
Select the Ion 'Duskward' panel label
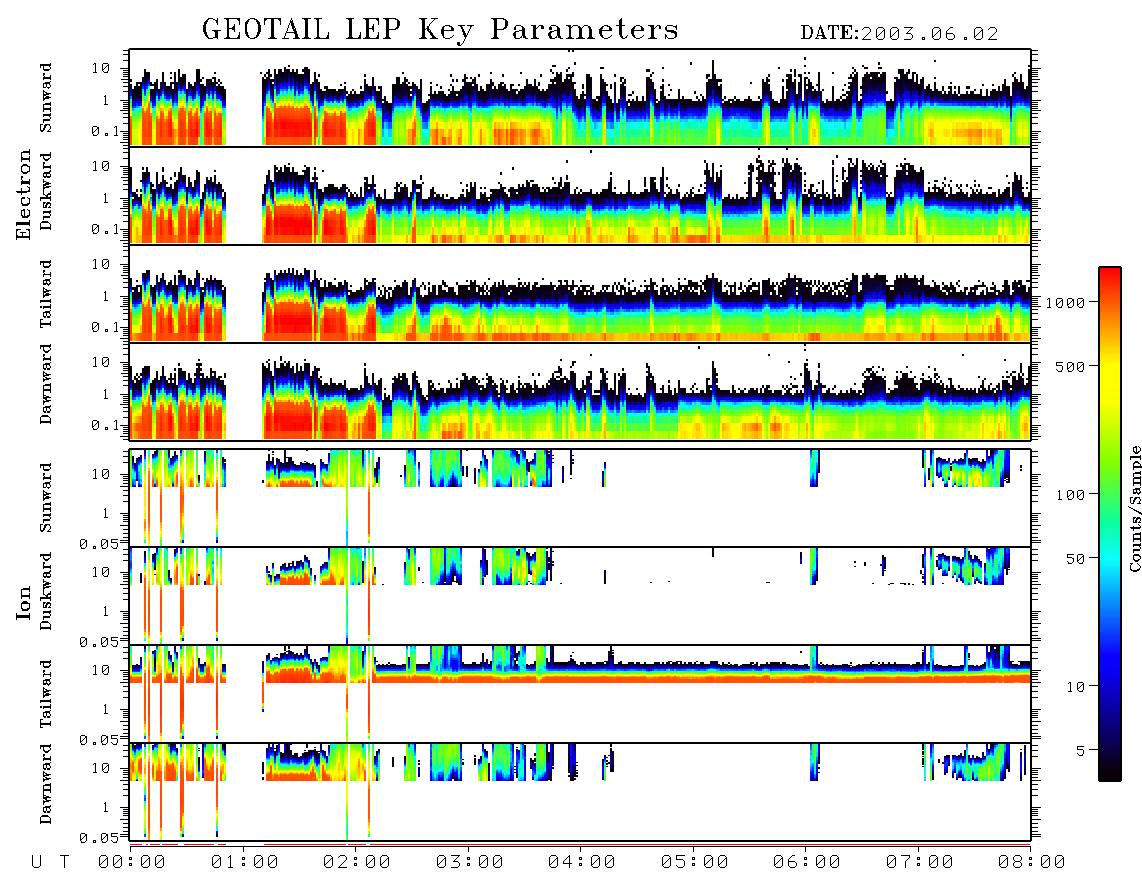pos(46,592)
